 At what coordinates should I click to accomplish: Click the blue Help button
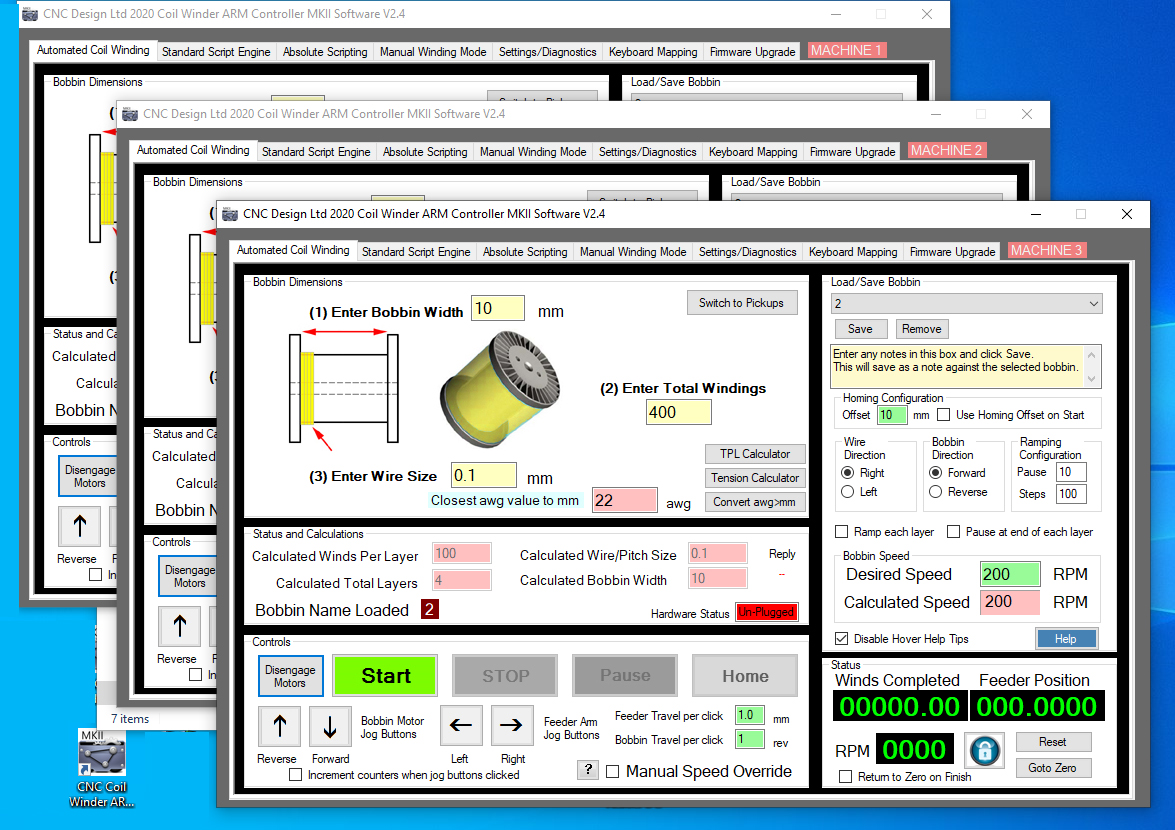point(1066,638)
